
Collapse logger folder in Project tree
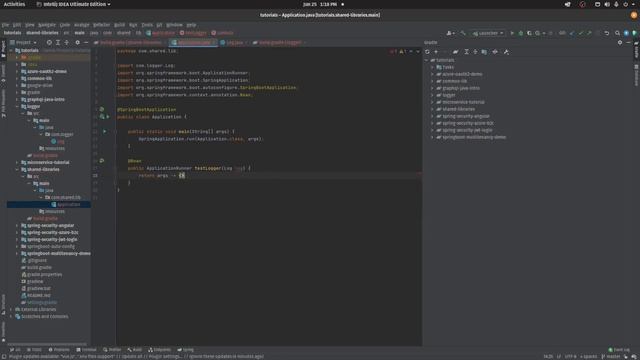(x=17, y=106)
